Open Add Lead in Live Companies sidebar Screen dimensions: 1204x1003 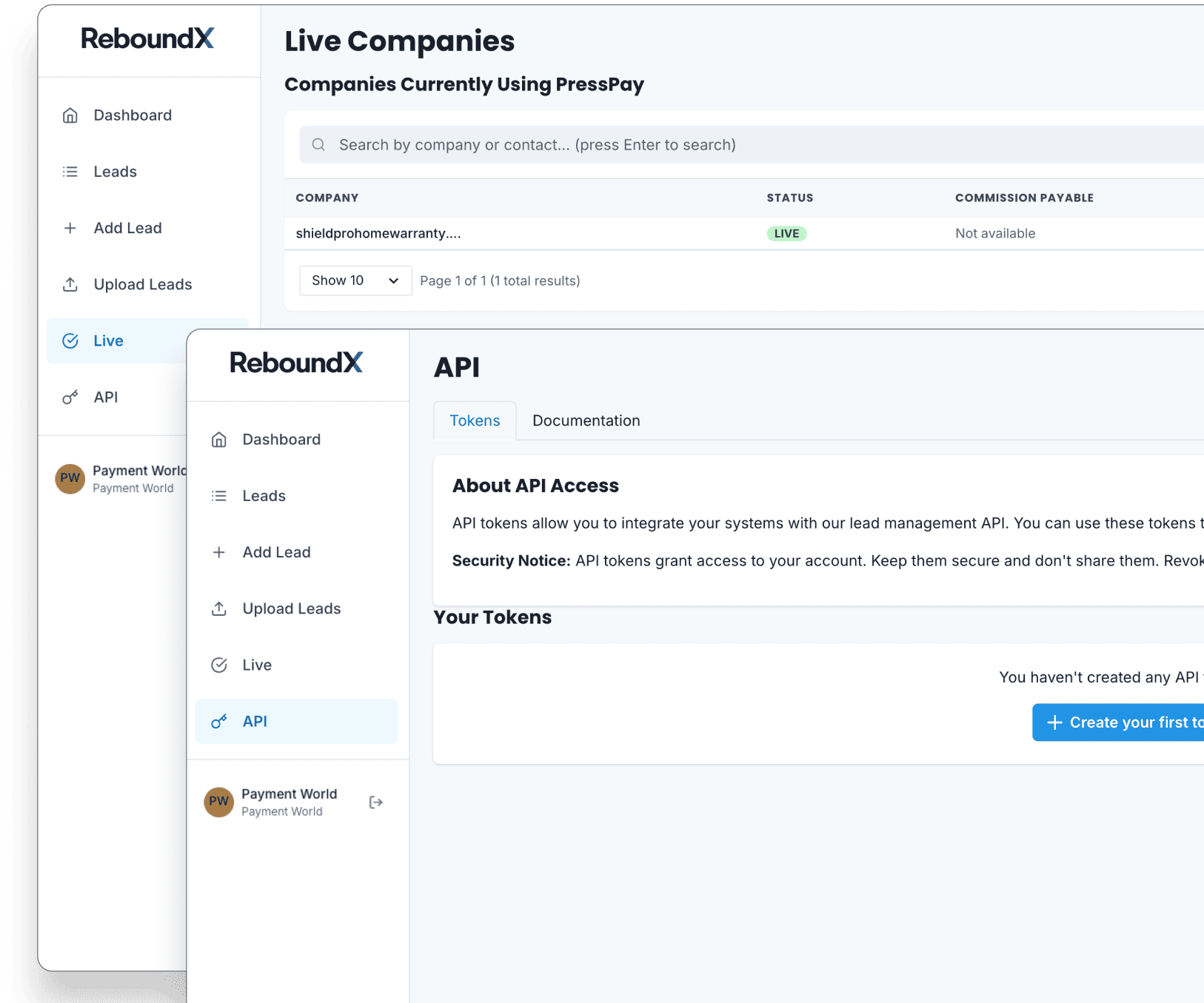147,228
